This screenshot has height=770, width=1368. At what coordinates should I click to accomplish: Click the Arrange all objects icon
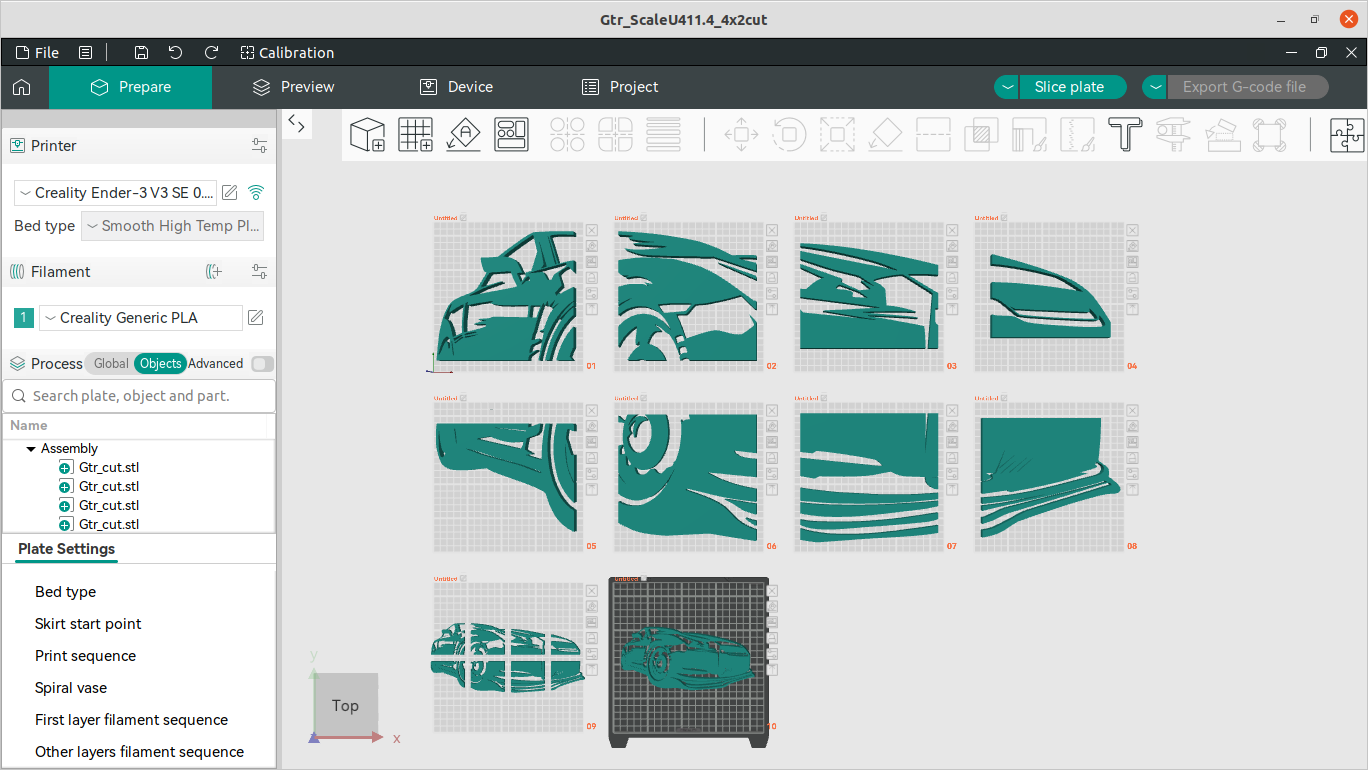[511, 134]
